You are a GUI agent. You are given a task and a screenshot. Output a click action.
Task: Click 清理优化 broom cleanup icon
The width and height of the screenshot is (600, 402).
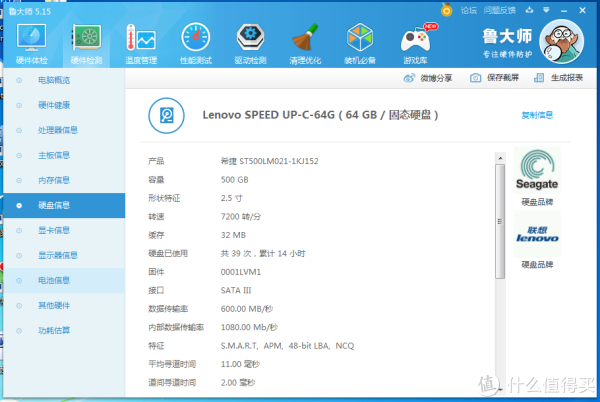(x=305, y=44)
